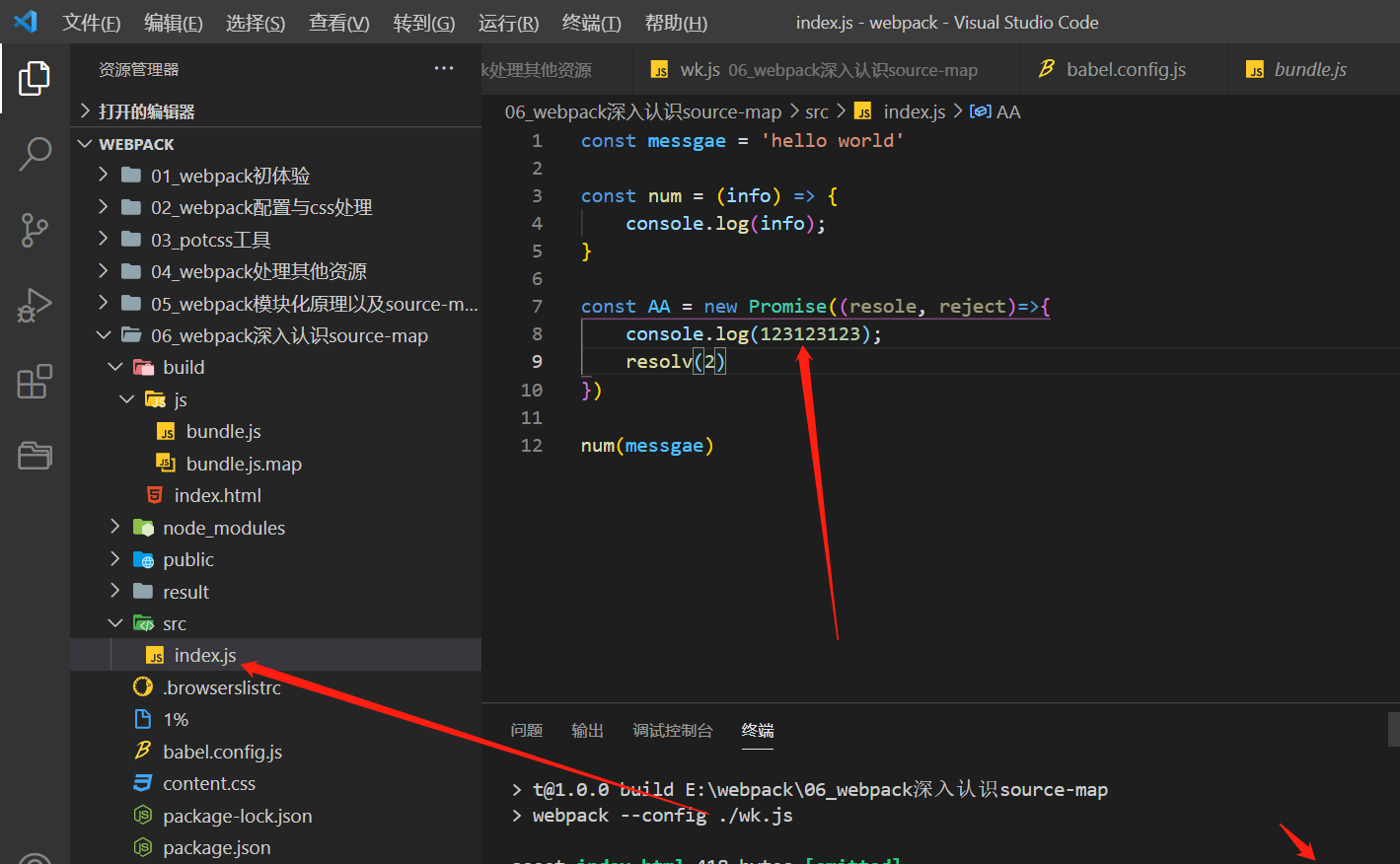Click the content.css file icon
The height and width of the screenshot is (864, 1400).
[143, 783]
